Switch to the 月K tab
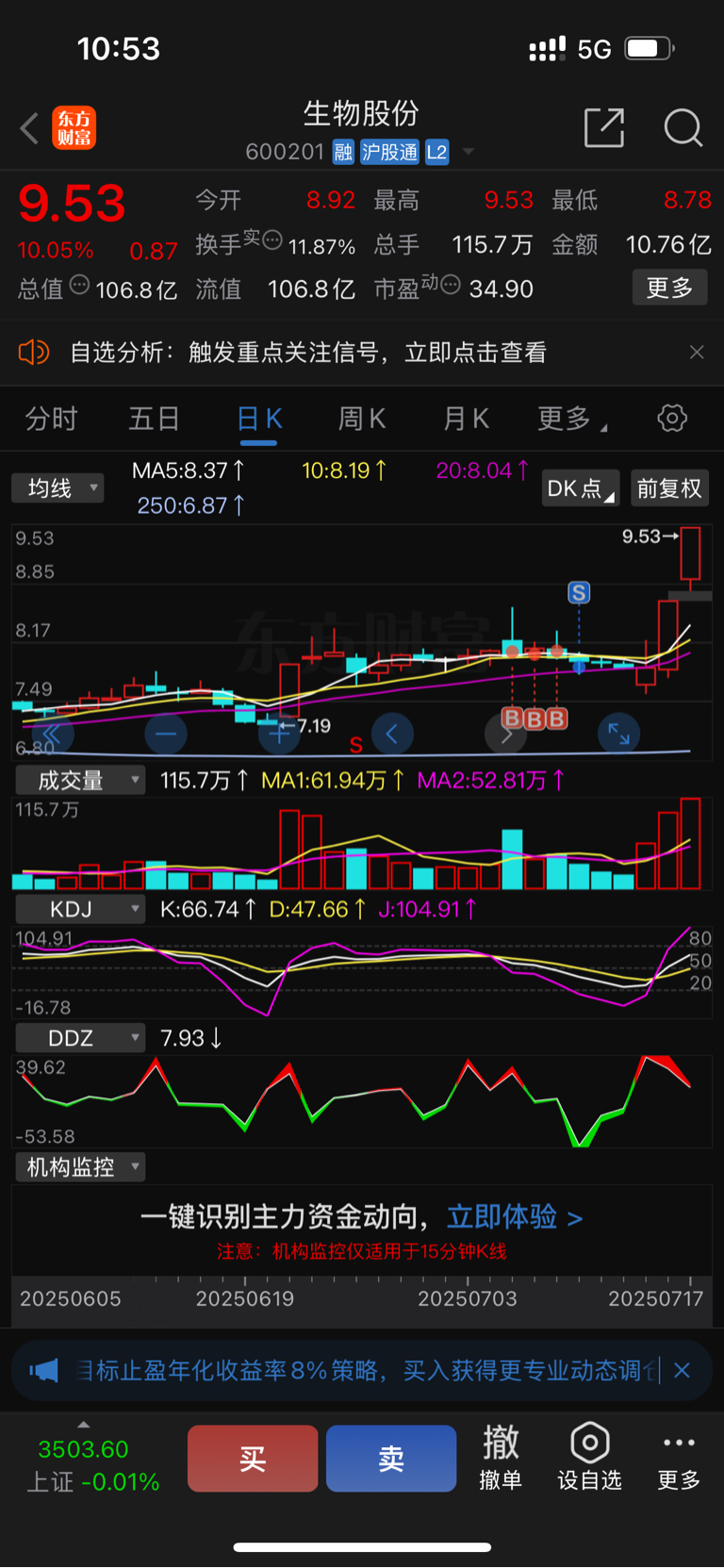Image resolution: width=724 pixels, height=1568 pixels. click(x=466, y=419)
